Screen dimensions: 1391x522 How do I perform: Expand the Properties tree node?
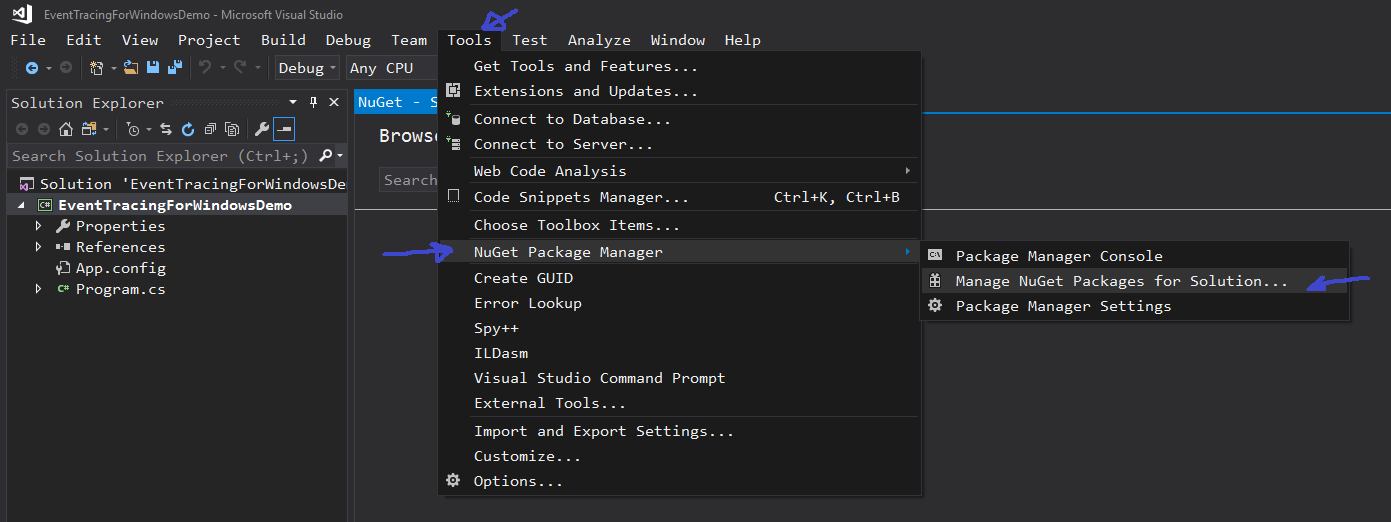coord(39,226)
